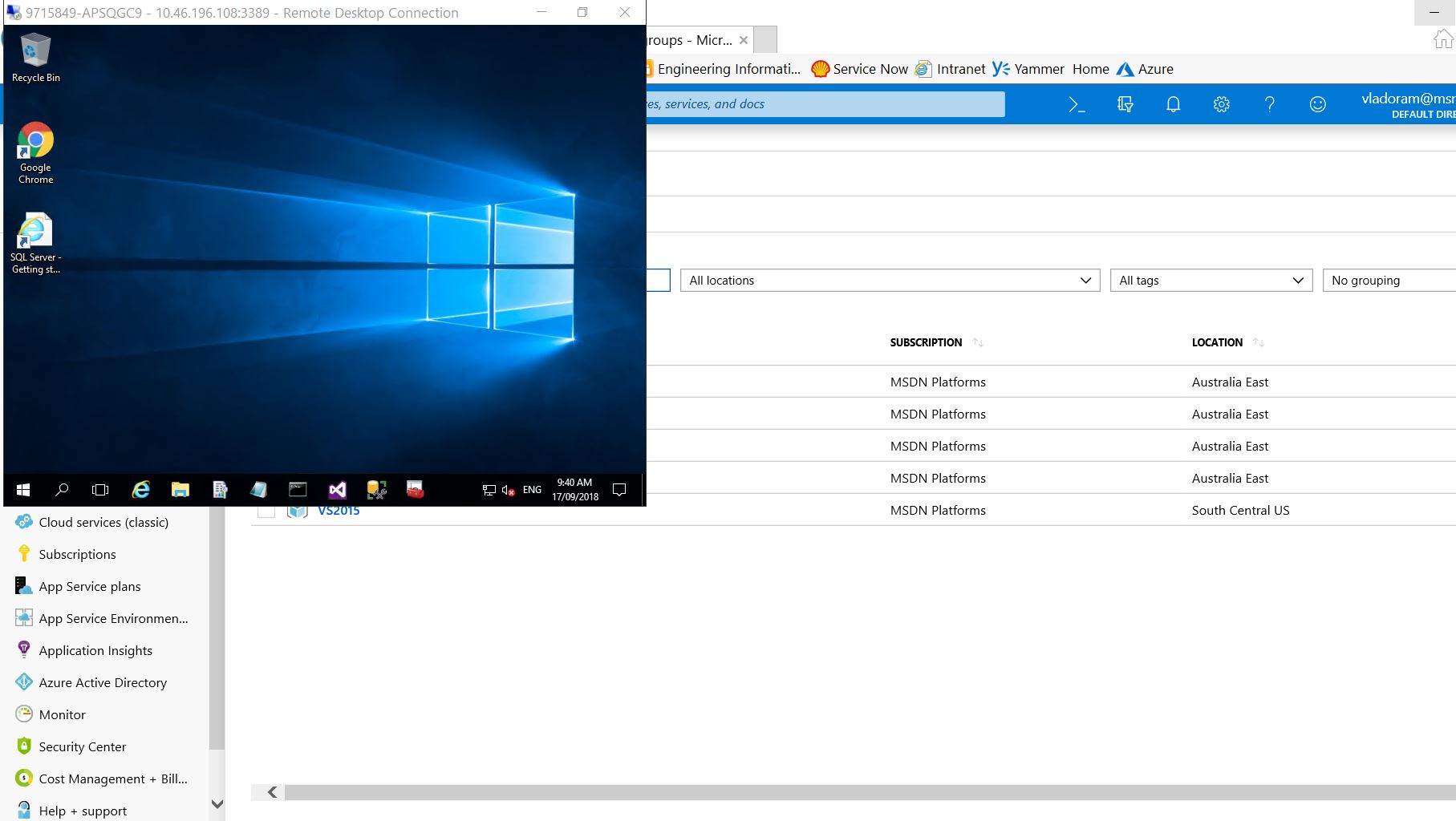Screen dimensions: 1456x821
Task: Open Application Insights in sidebar
Action: 95,650
